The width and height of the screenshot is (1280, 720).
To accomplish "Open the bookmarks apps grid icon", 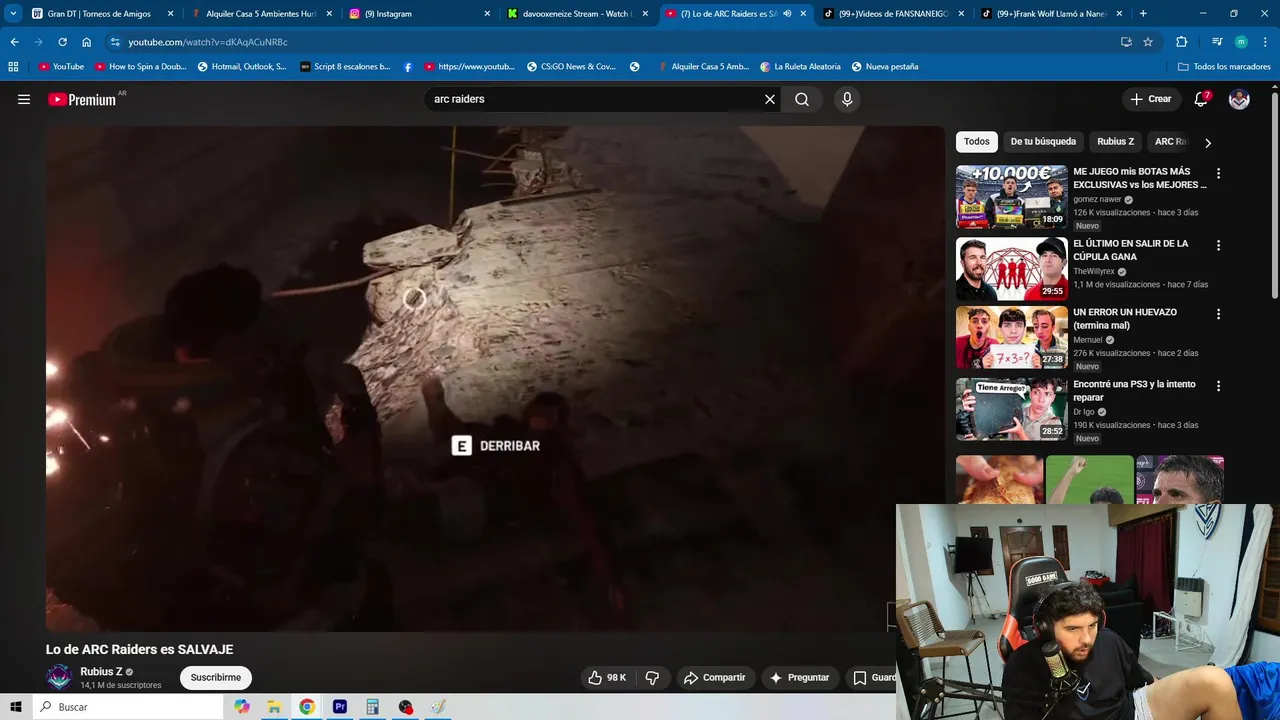I will 13,67.
